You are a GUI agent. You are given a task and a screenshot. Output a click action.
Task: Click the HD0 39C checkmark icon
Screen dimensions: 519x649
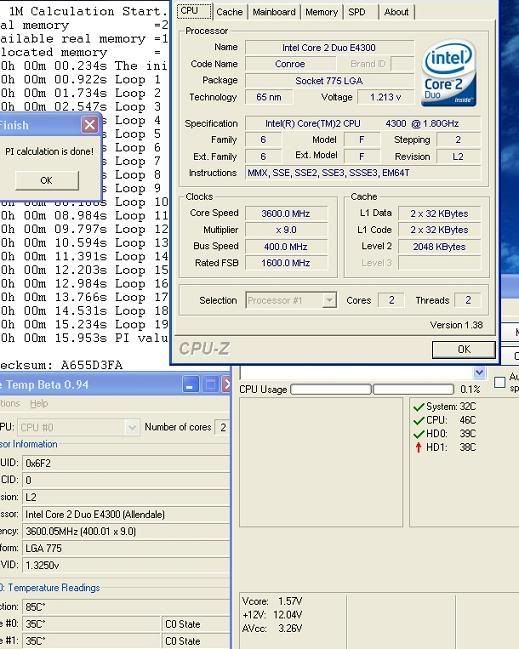pos(418,434)
